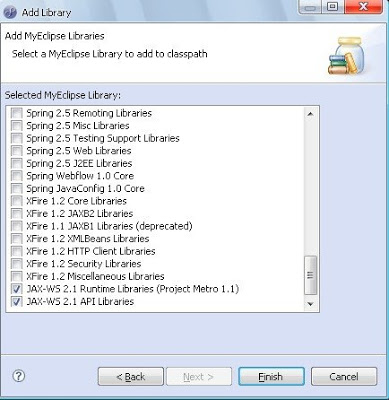Click the library scroll up arrow

pos(310,114)
